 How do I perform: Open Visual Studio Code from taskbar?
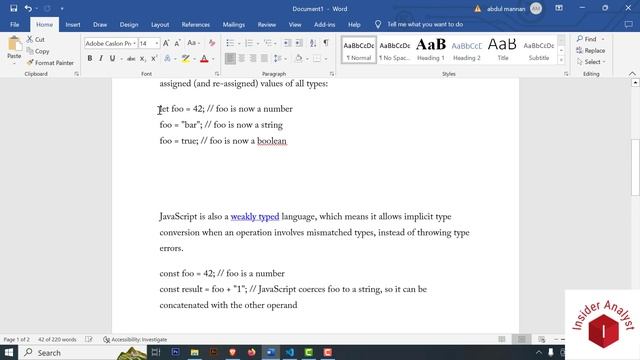point(290,352)
